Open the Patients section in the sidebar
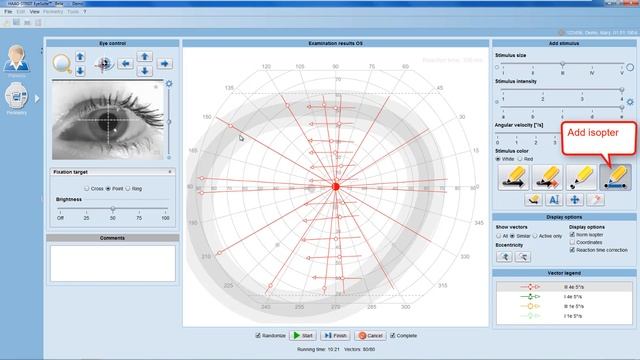This screenshot has width=640, height=360. coord(16,59)
